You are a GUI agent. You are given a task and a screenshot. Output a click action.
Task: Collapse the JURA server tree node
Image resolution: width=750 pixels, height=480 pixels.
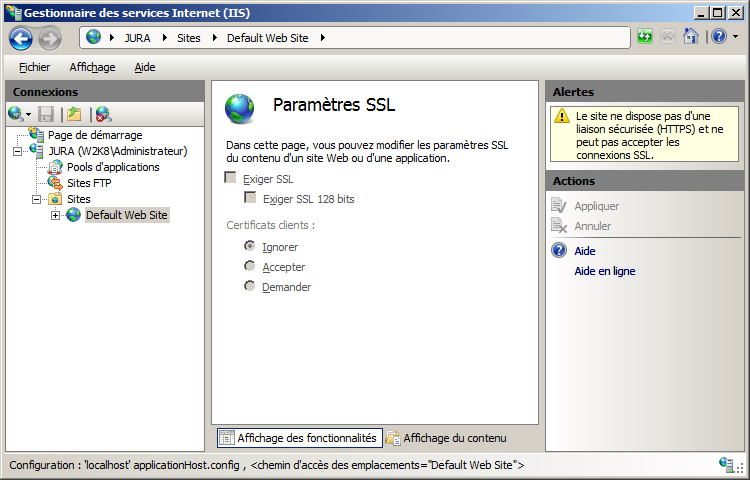(x=18, y=151)
